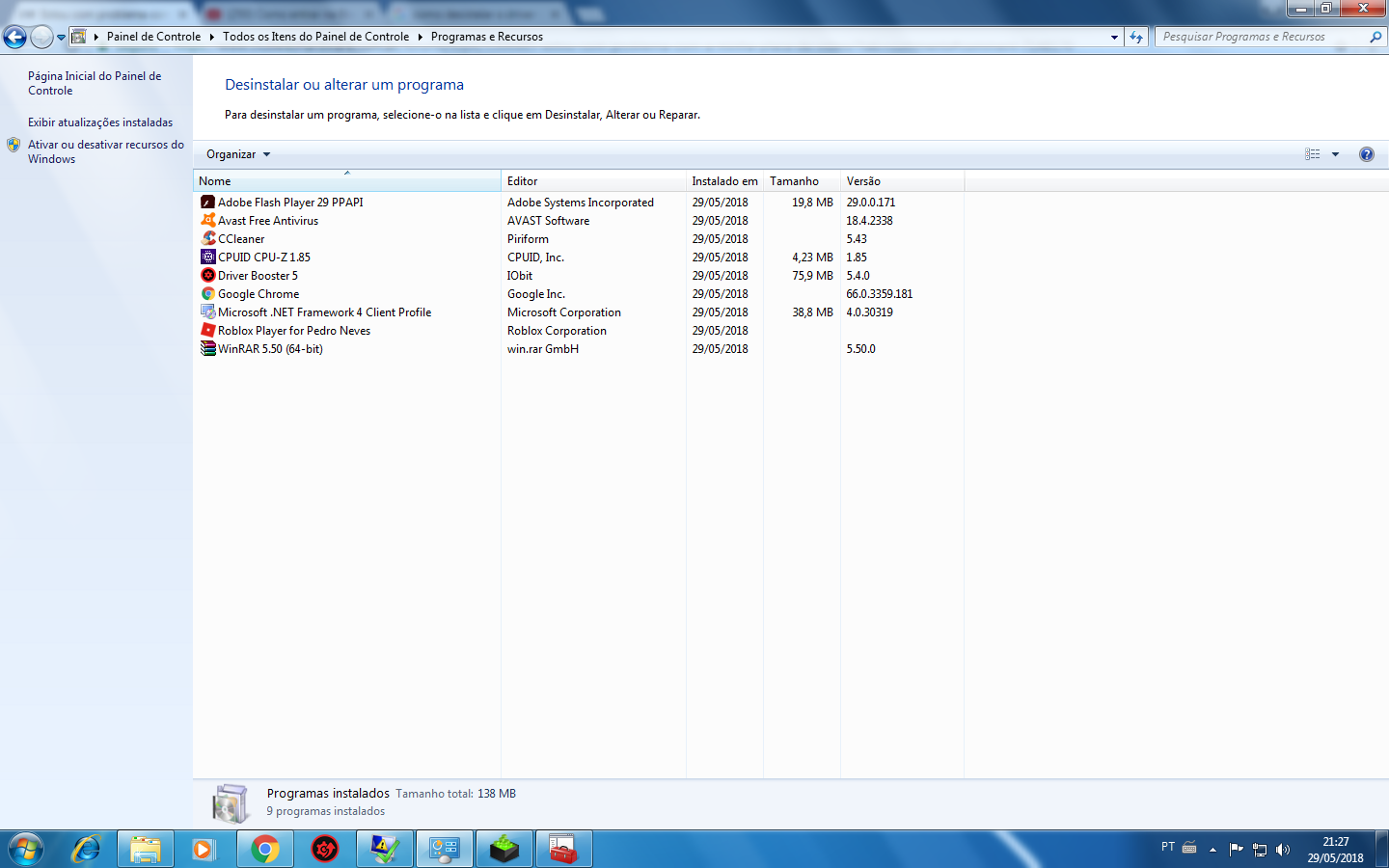Open the checkmark monitor app on the taskbar
Image resolution: width=1389 pixels, height=868 pixels.
click(x=385, y=849)
